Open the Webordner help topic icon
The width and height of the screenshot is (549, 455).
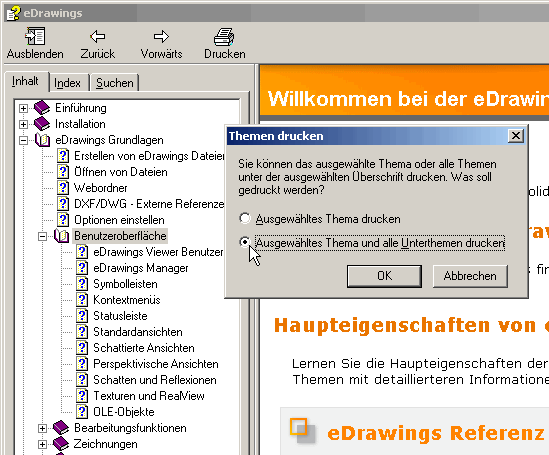pyautogui.click(x=63, y=188)
